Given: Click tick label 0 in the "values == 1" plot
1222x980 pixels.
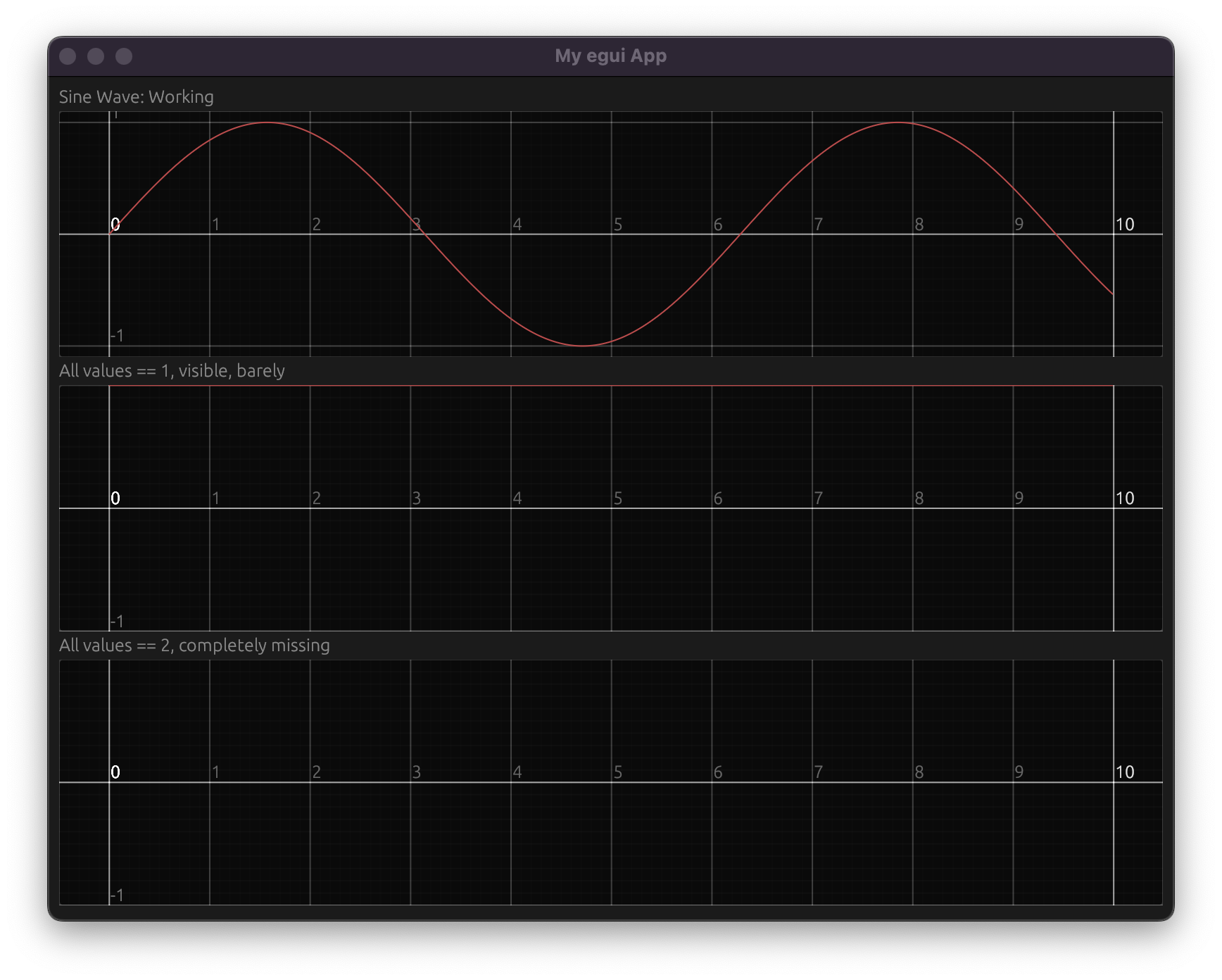Looking at the screenshot, I should tap(115, 498).
